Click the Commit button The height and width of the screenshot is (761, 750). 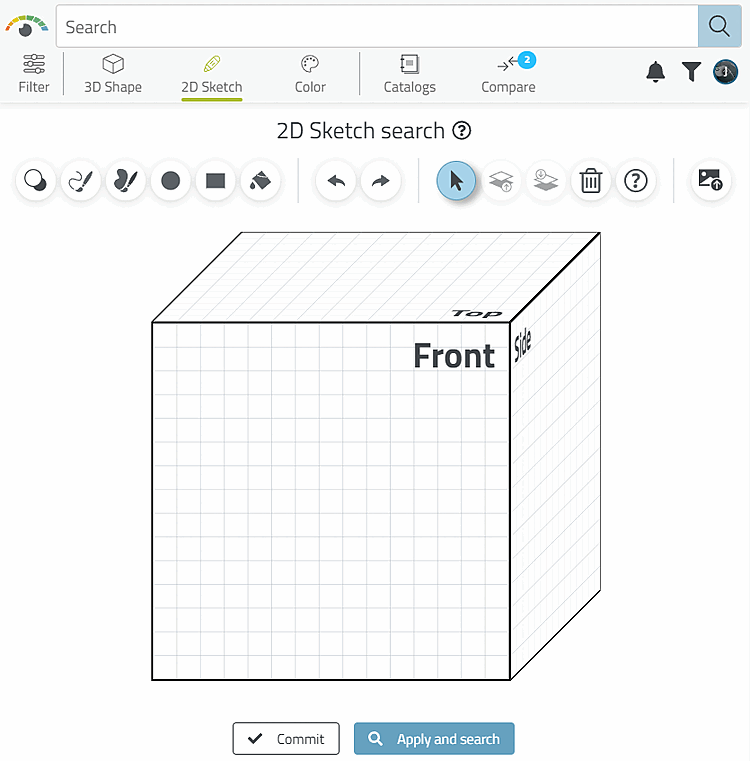tap(286, 739)
